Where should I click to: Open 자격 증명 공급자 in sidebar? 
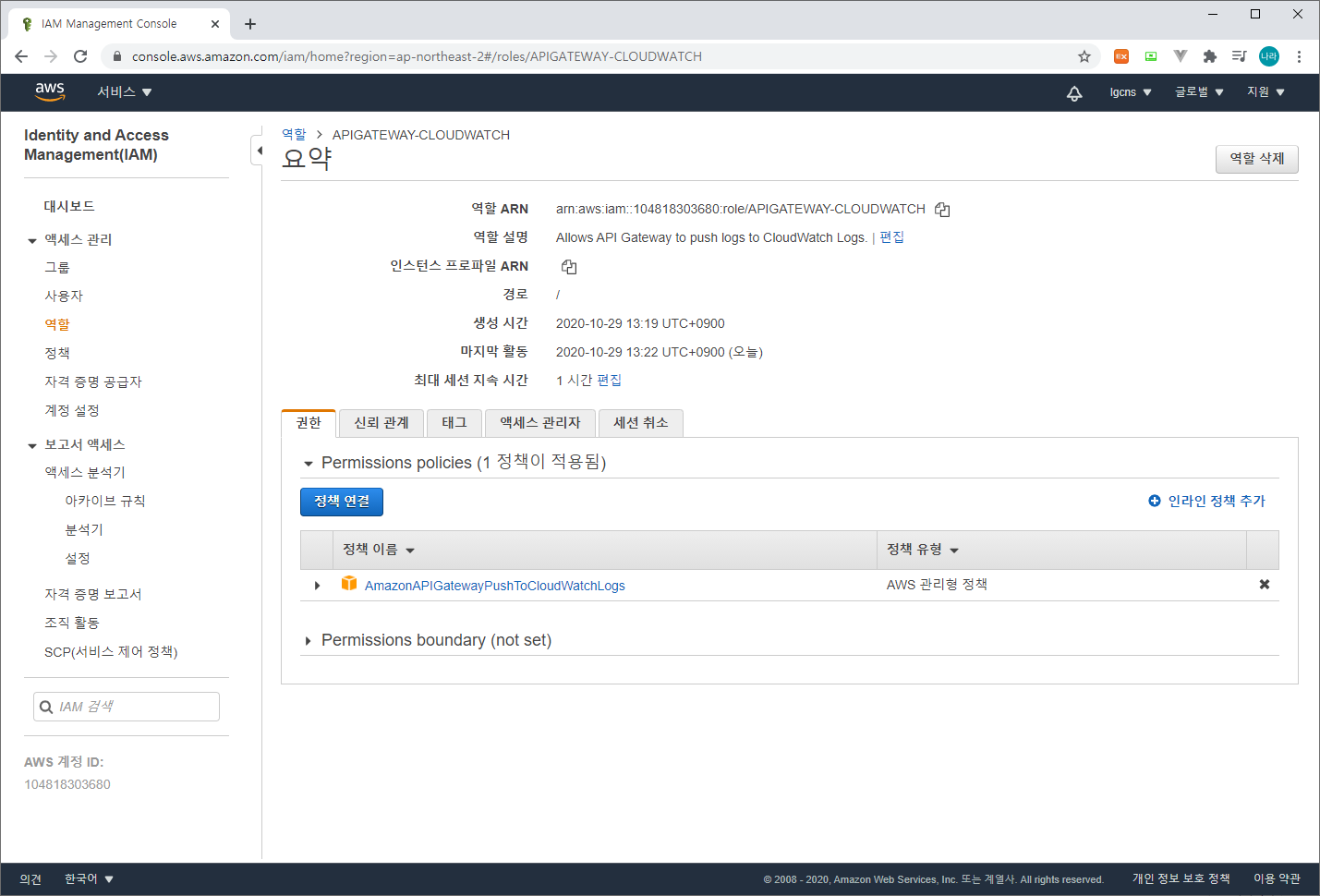[93, 382]
